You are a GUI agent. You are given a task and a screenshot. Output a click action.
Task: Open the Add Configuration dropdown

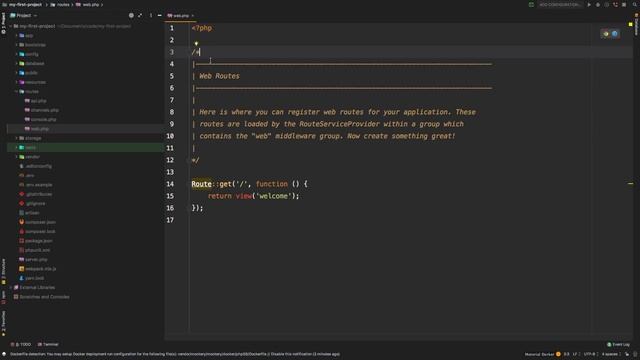(560, 5)
